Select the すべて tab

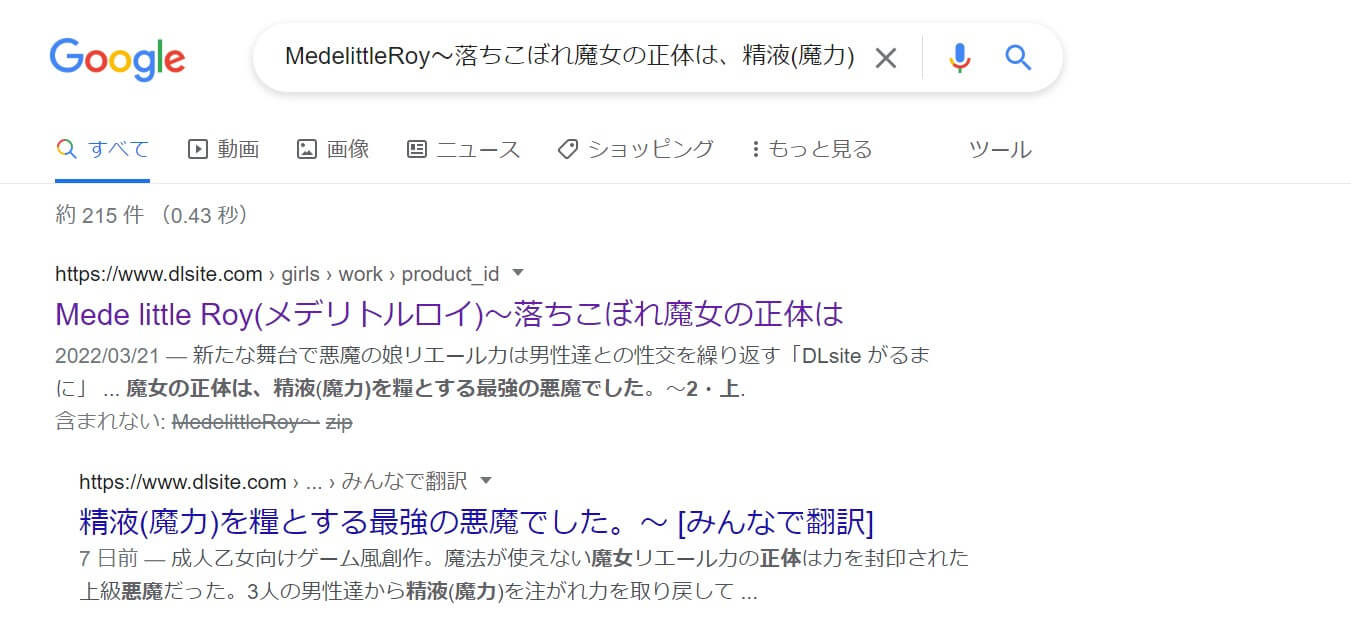(103, 150)
